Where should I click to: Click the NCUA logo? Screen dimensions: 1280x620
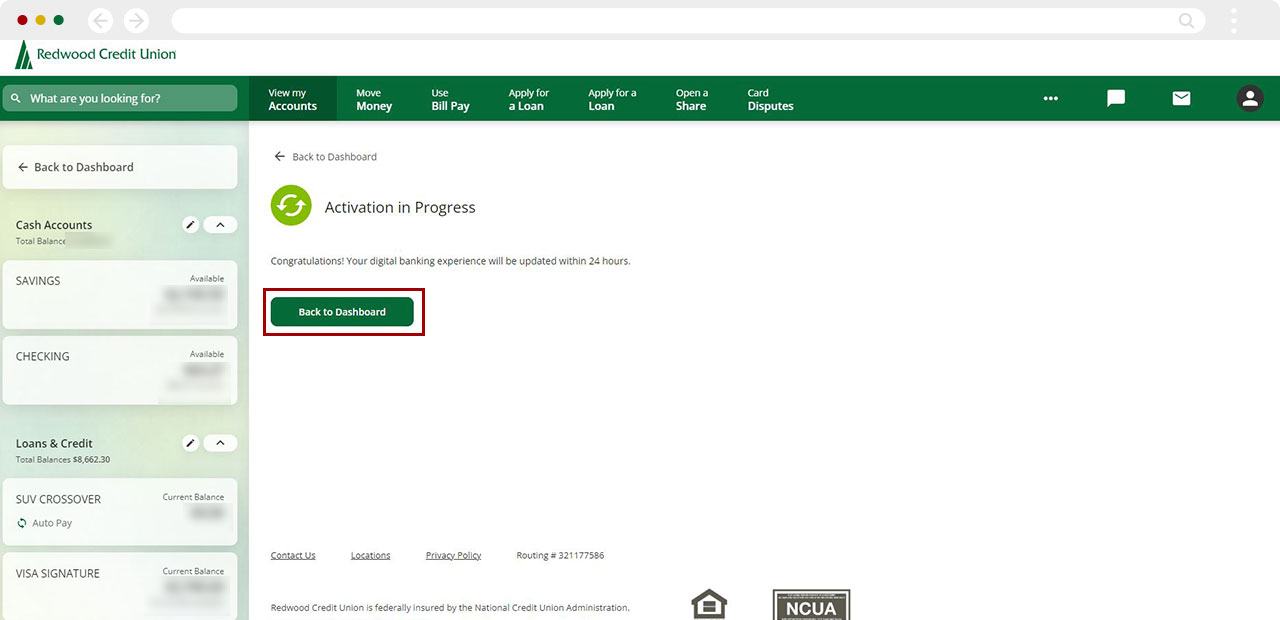pyautogui.click(x=811, y=605)
